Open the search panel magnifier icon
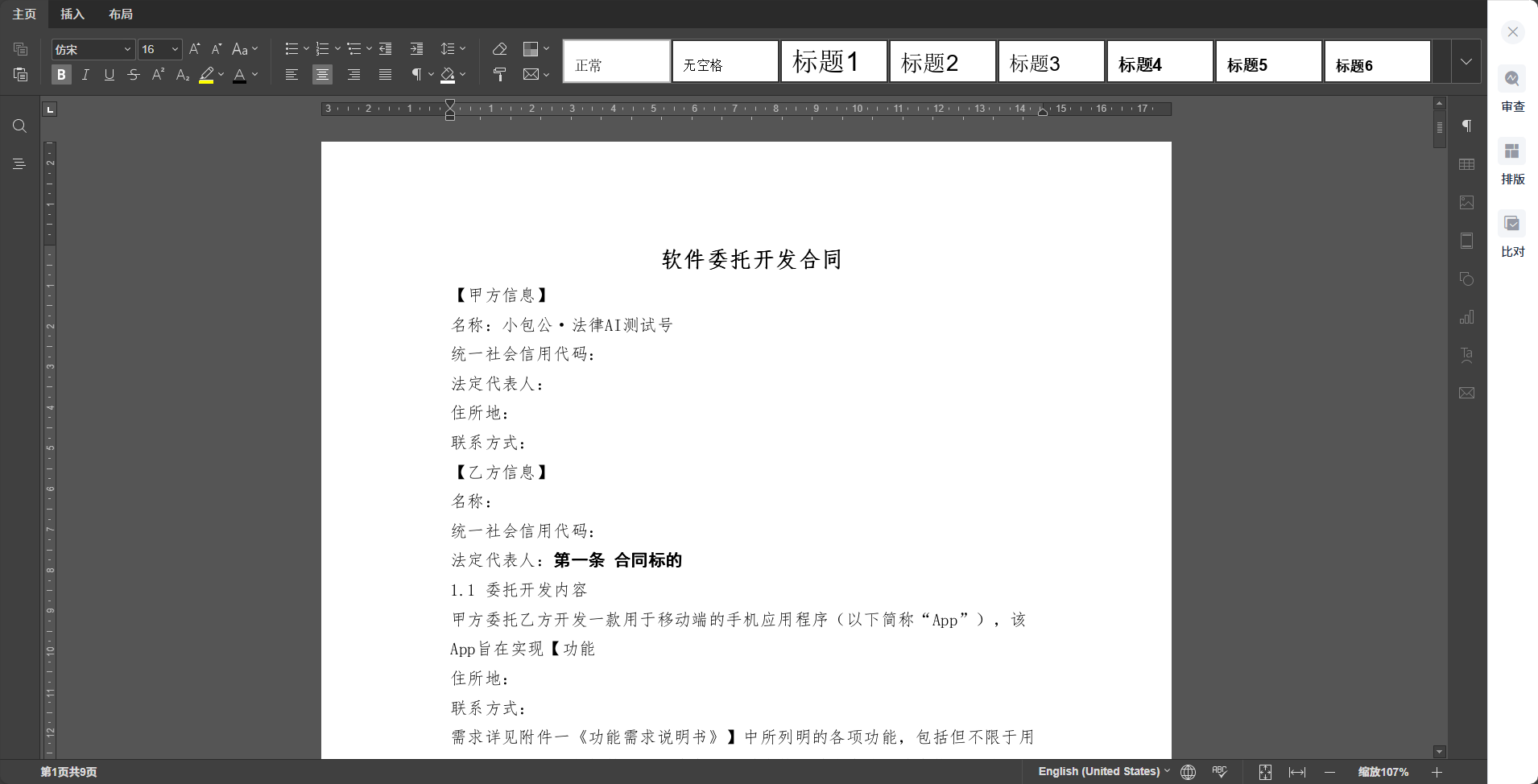Image resolution: width=1538 pixels, height=784 pixels. (x=20, y=126)
